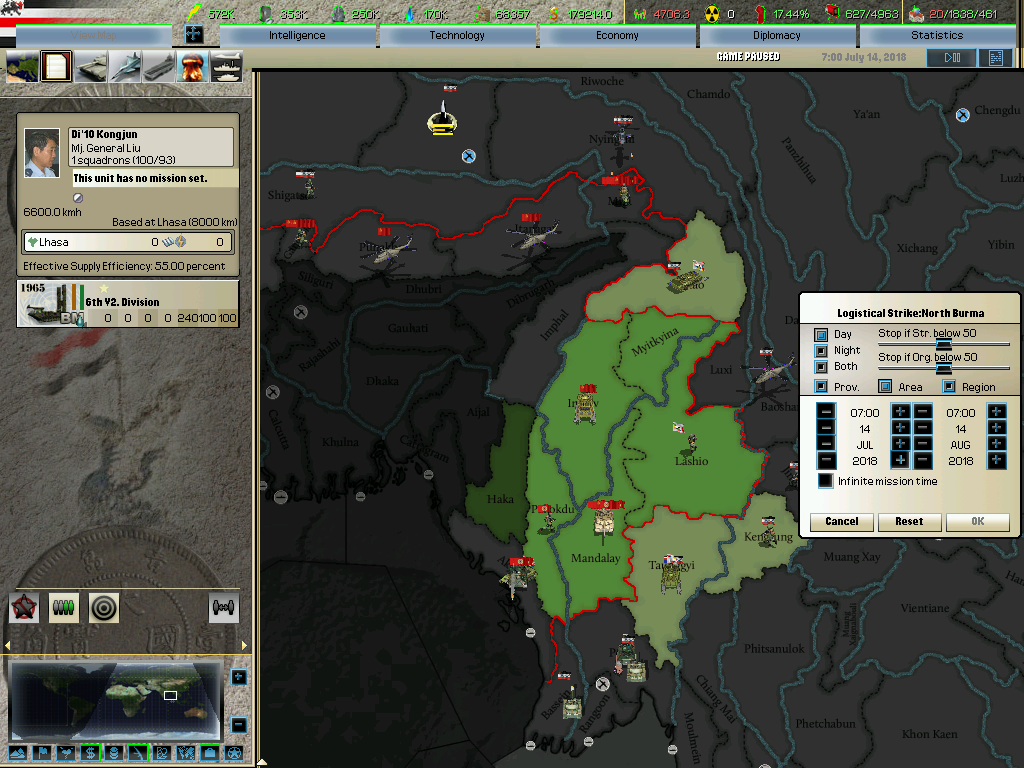Enable the Infinite mission time checkbox

(x=825, y=481)
